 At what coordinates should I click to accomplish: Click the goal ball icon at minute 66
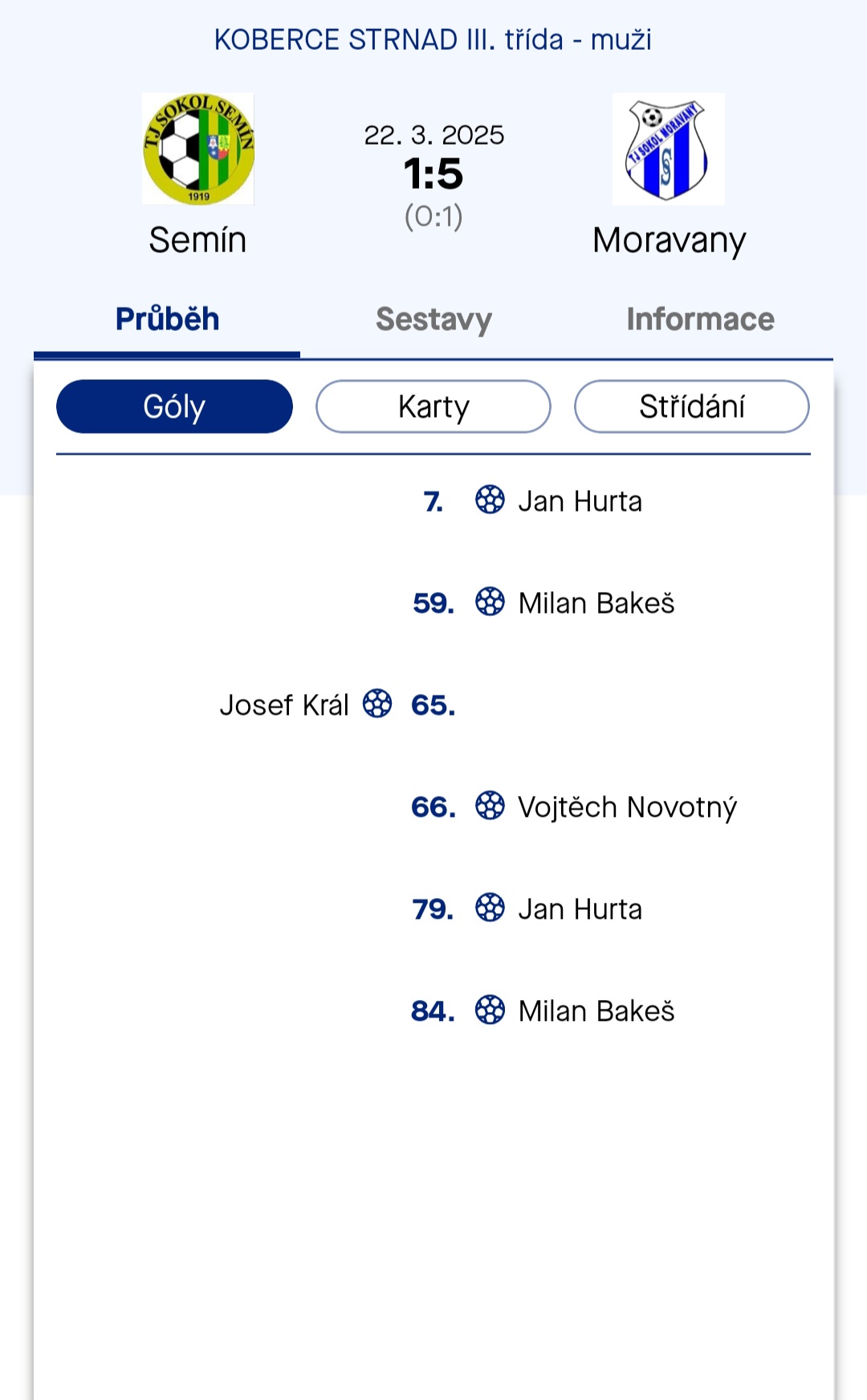(x=490, y=806)
